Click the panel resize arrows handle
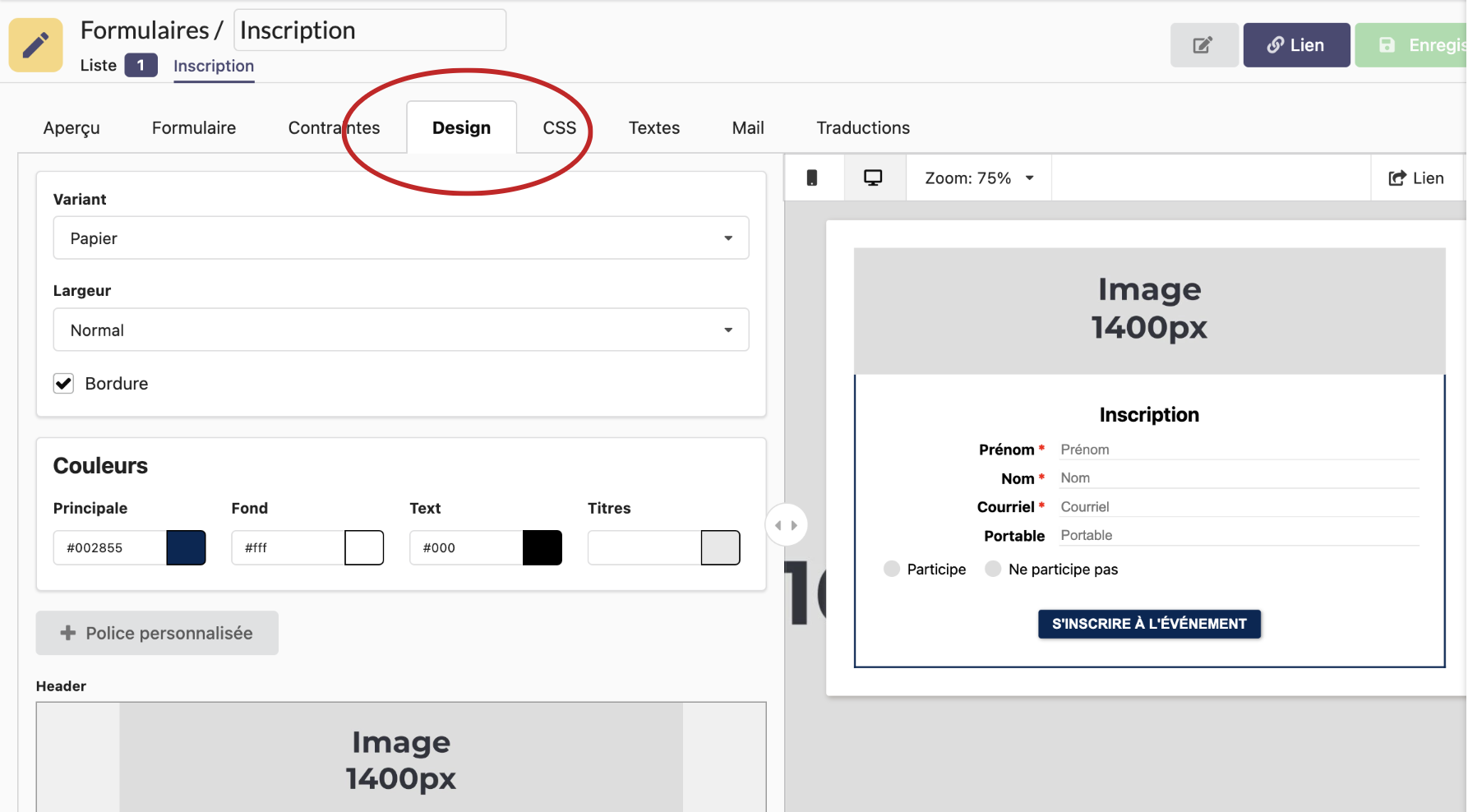 (786, 525)
